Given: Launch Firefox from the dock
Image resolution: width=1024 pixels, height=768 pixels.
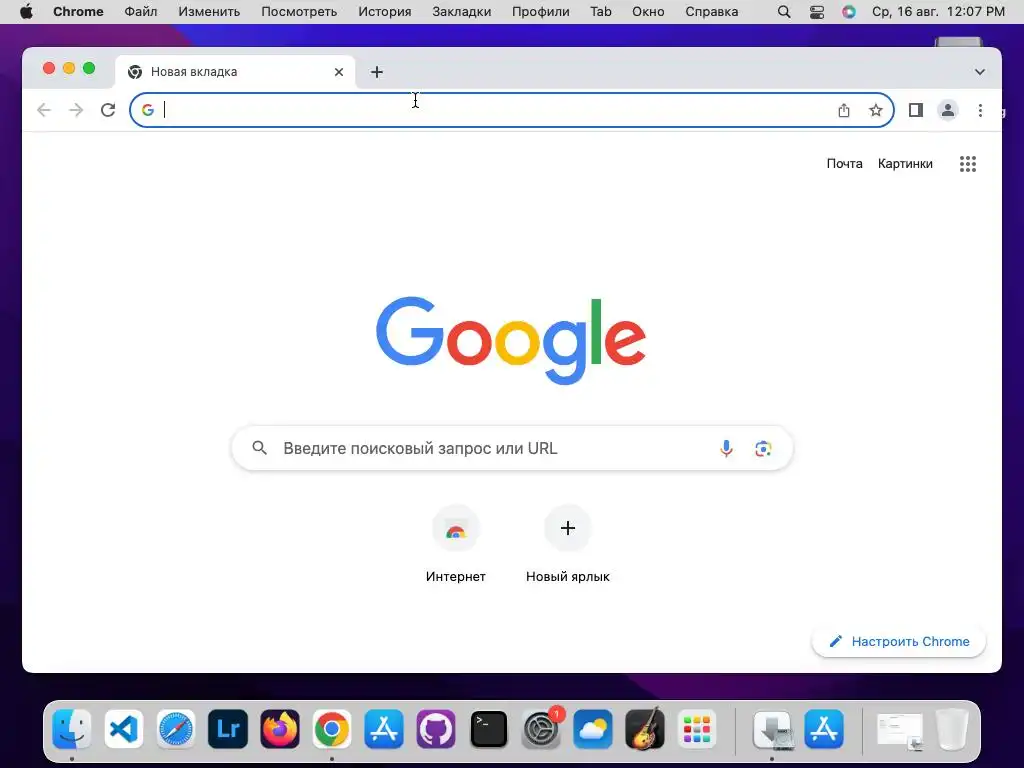Looking at the screenshot, I should [x=280, y=729].
